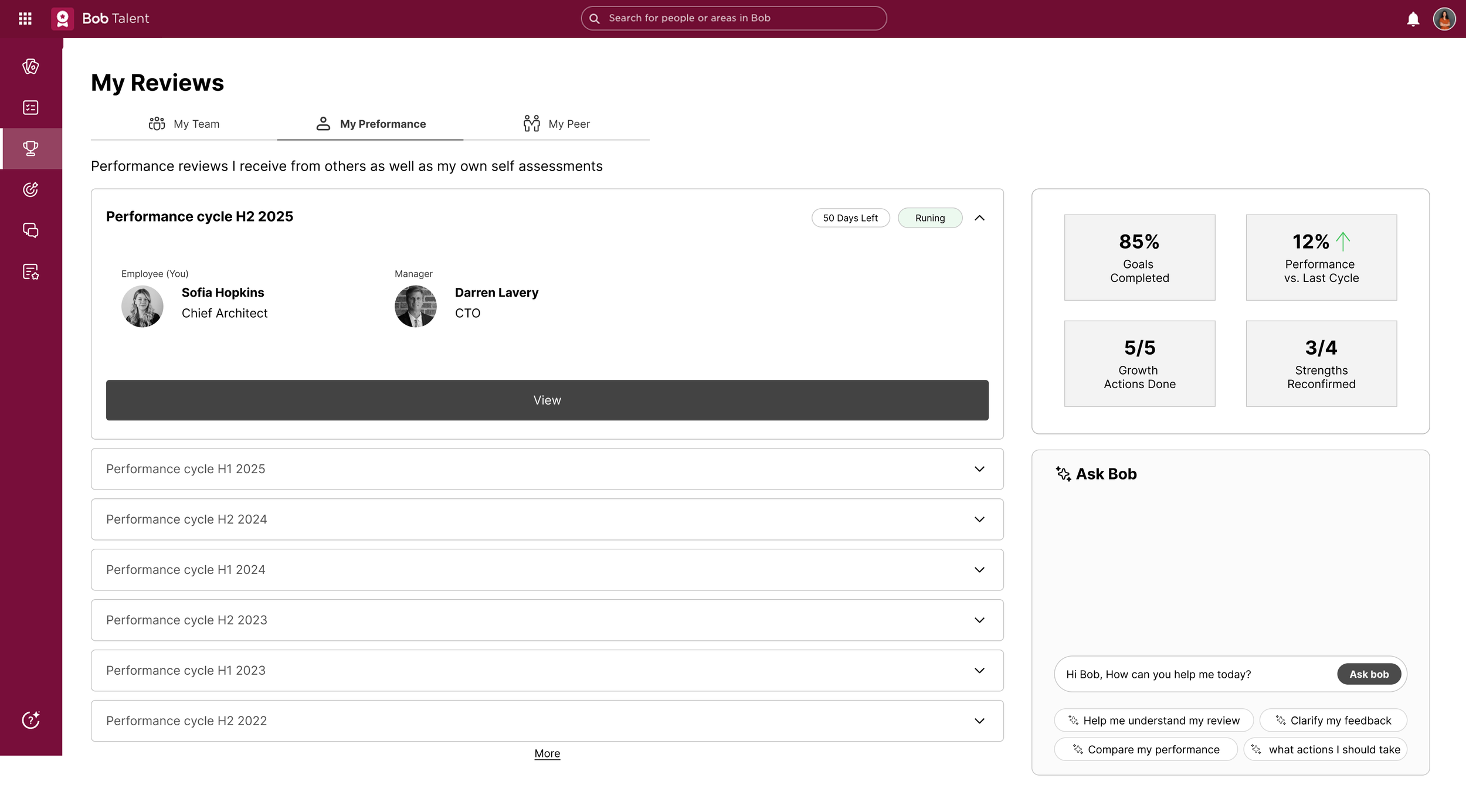
Task: Collapse the Performance cycle H2 2025 panel
Action: (x=979, y=218)
